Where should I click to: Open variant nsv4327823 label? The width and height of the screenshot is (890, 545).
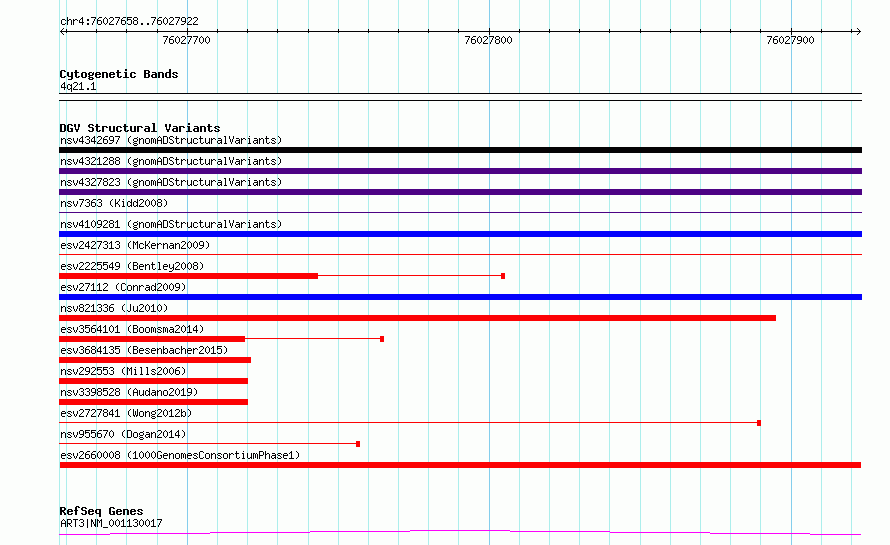tap(171, 182)
